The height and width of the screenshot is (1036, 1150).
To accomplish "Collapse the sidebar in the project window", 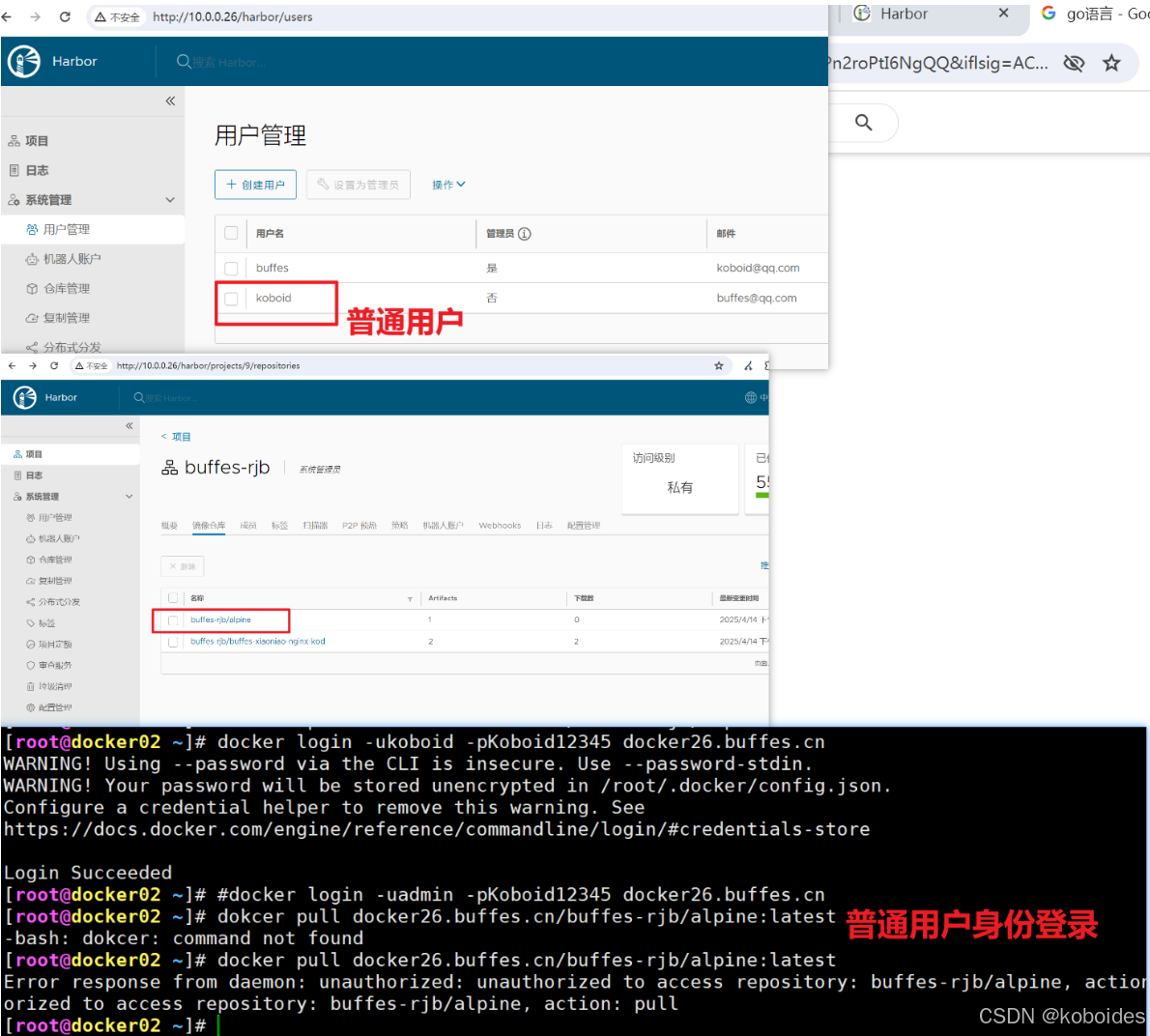I will coord(129,426).
